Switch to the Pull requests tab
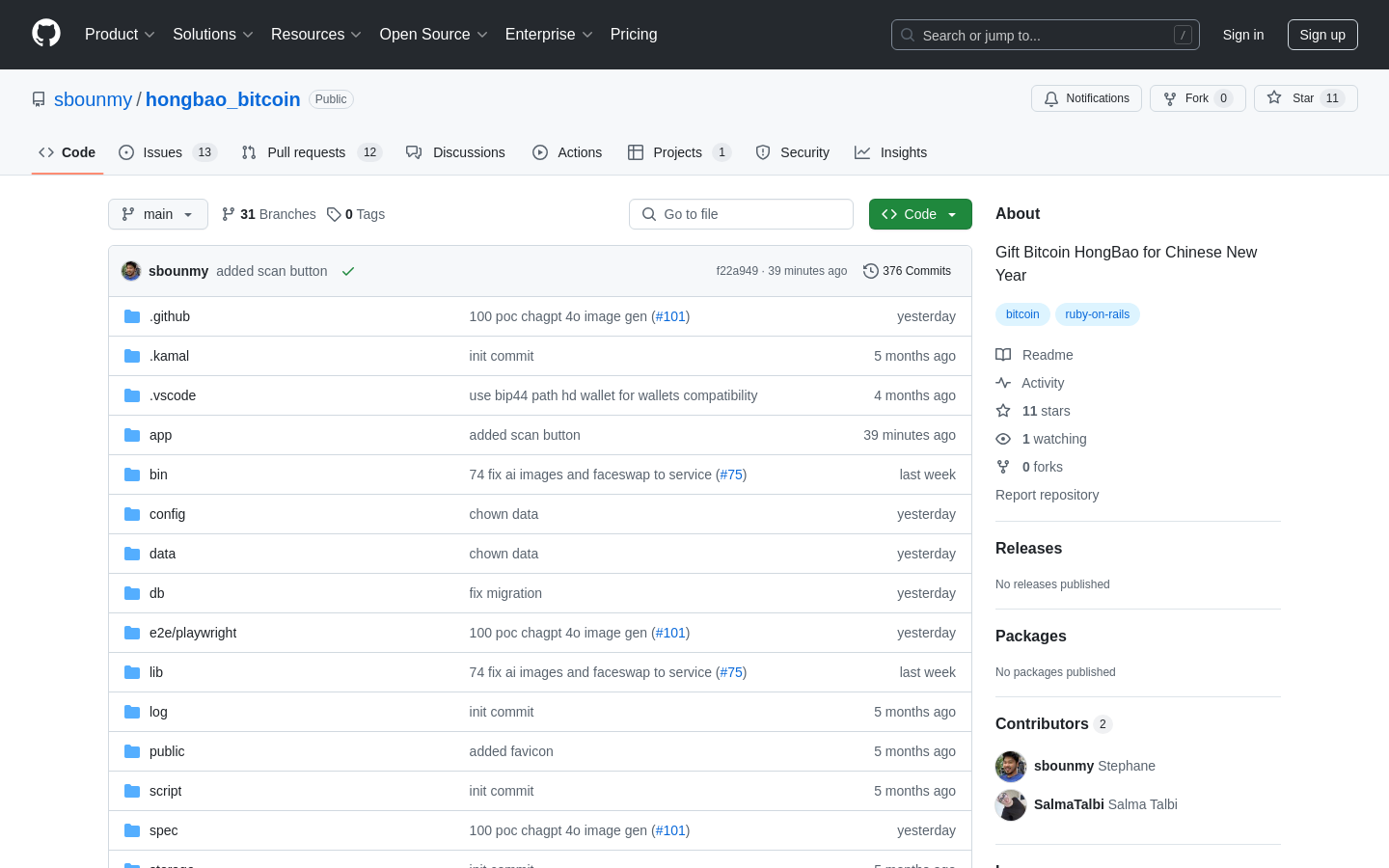The image size is (1389, 868). (312, 152)
